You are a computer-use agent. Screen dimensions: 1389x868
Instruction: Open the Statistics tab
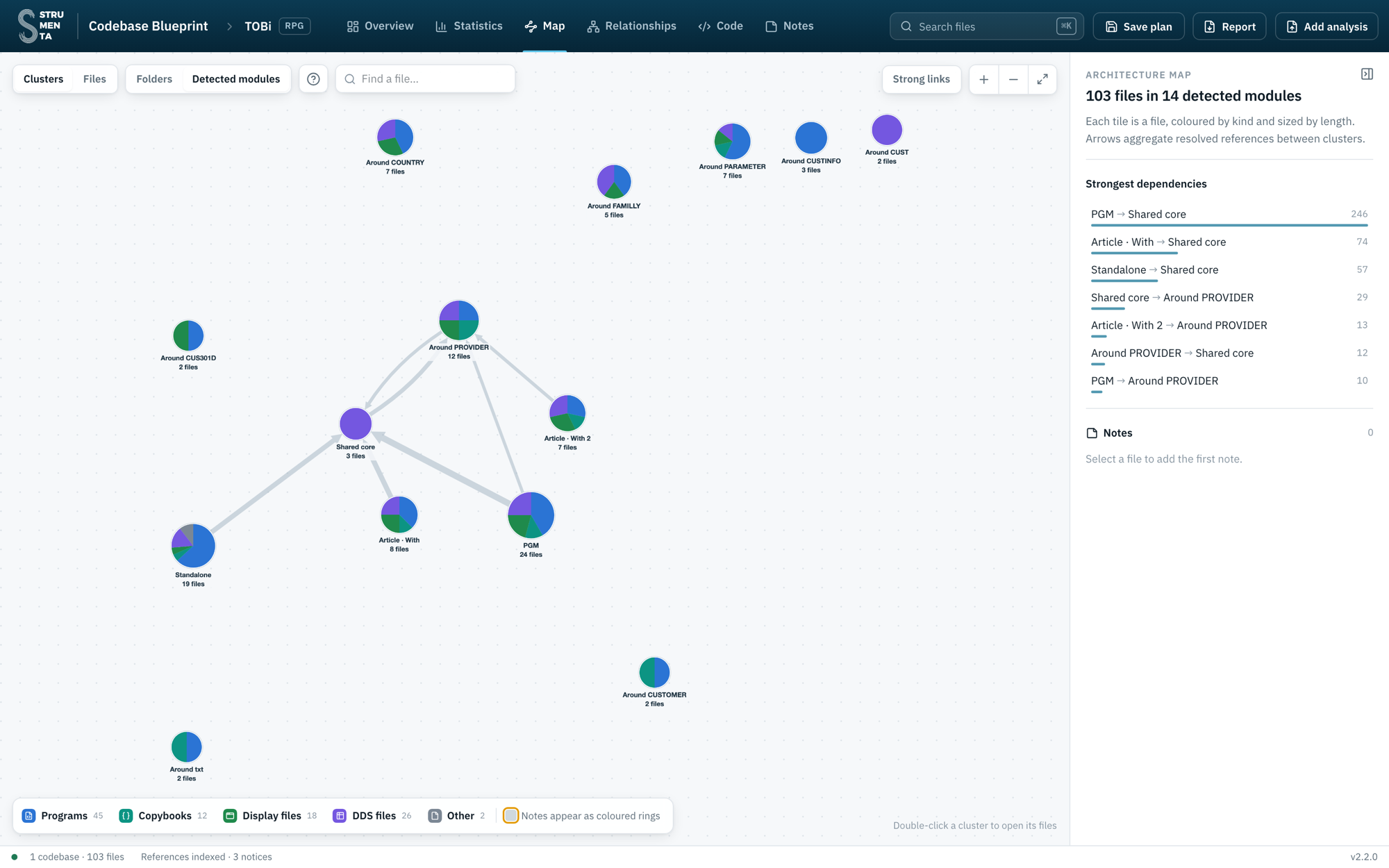[469, 26]
